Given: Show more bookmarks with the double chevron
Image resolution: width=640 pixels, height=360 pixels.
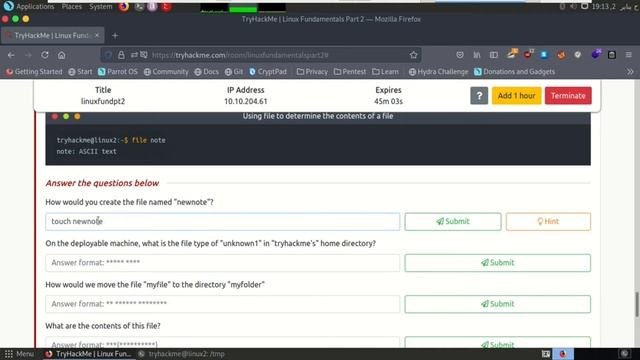Looking at the screenshot, I should pos(630,72).
